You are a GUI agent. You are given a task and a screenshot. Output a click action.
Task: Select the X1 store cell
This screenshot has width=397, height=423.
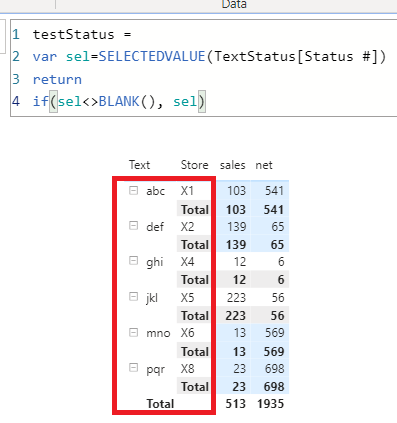(x=187, y=191)
